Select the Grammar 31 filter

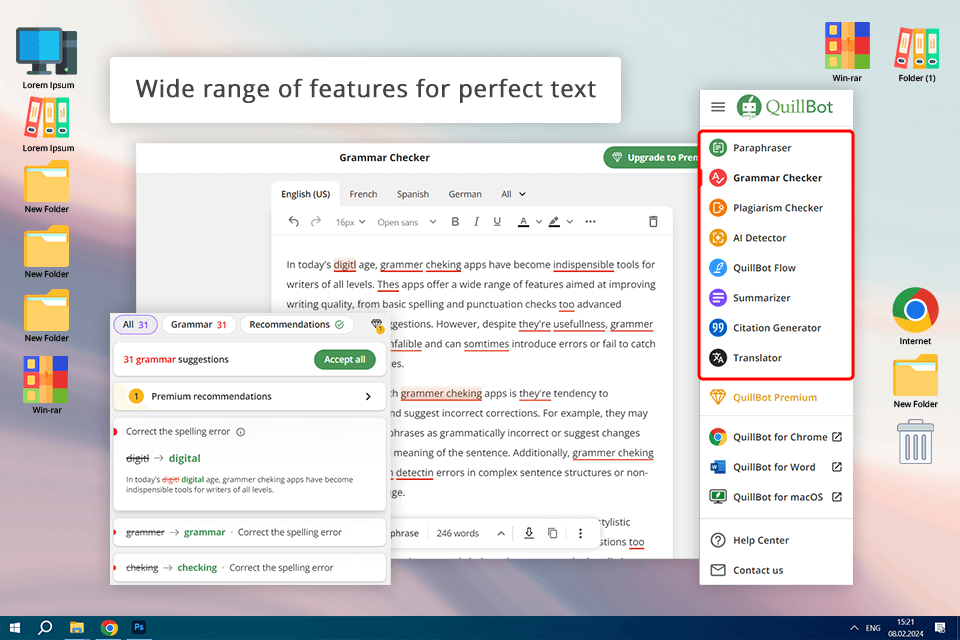click(198, 325)
